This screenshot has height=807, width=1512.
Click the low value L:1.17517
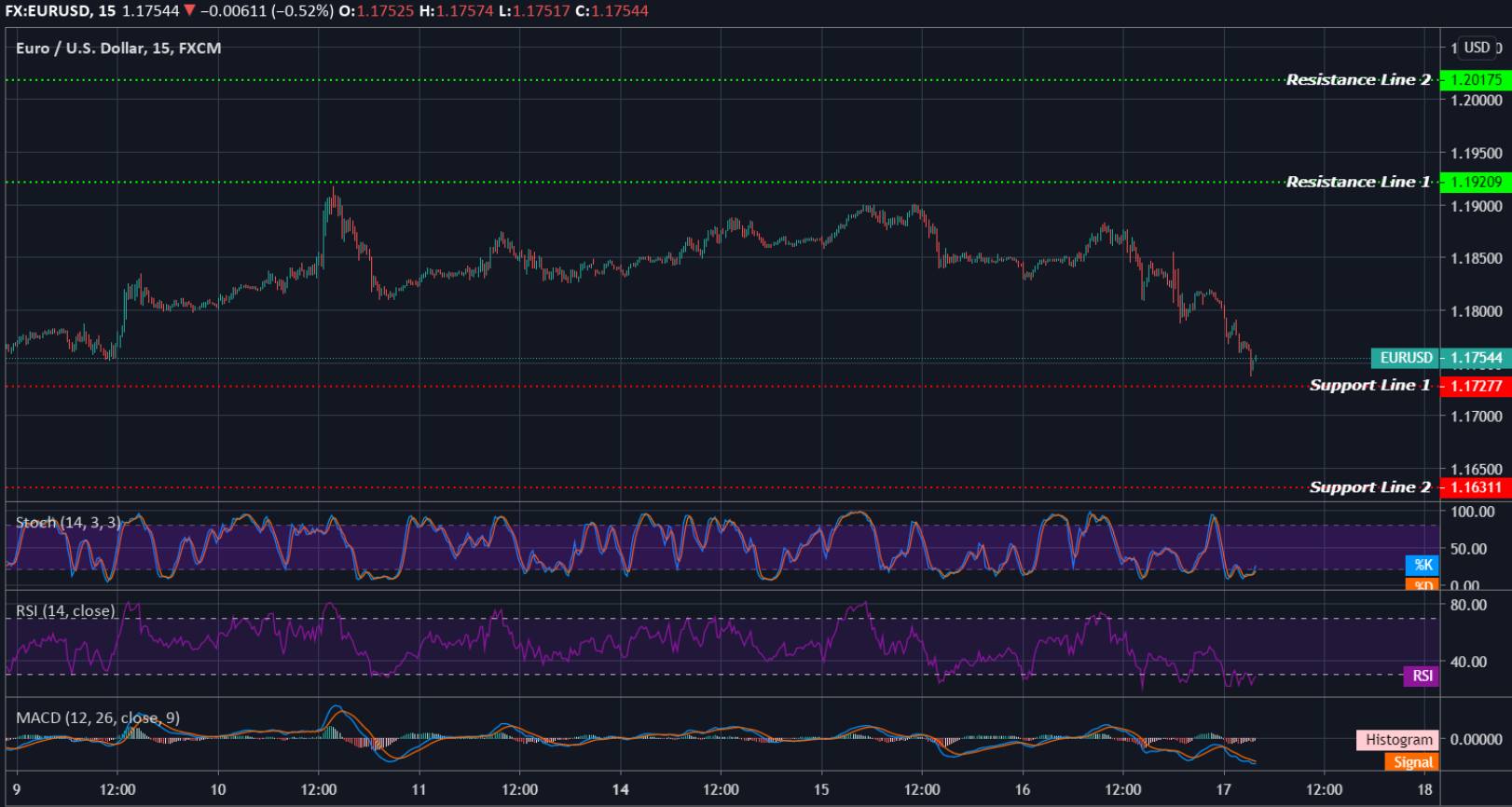(534, 11)
